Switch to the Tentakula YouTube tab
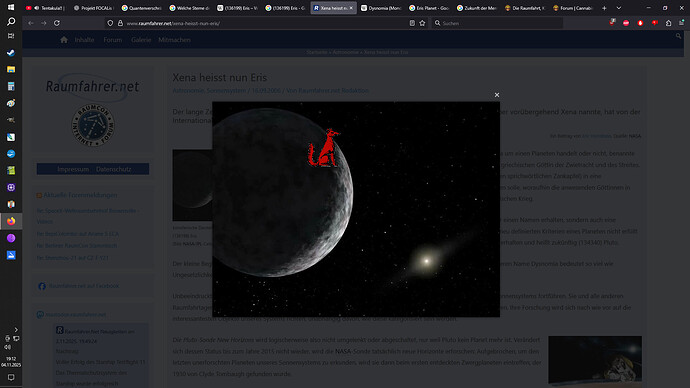 click(46, 8)
